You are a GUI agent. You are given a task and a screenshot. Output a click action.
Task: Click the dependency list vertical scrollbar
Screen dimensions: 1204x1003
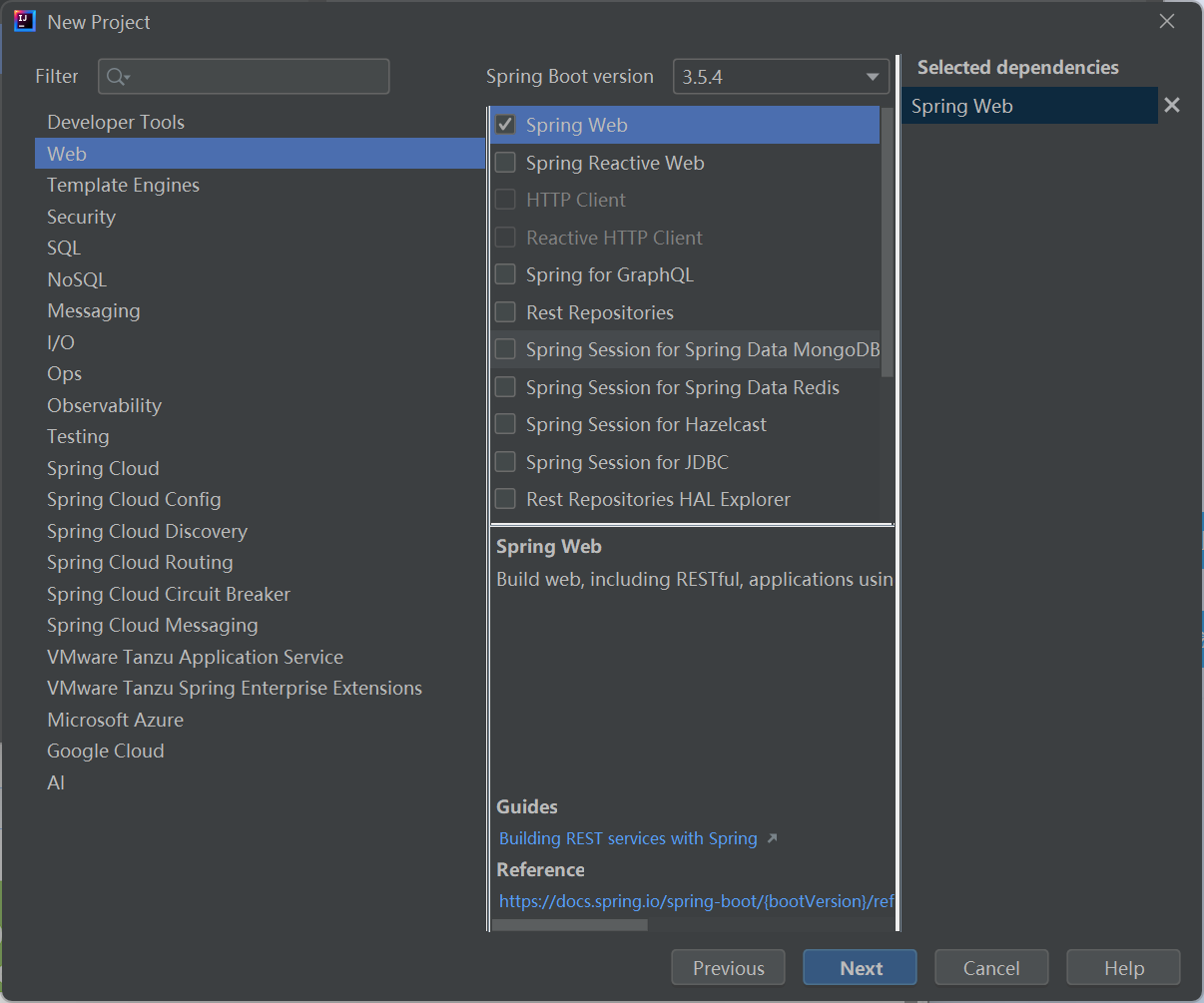coord(888,242)
